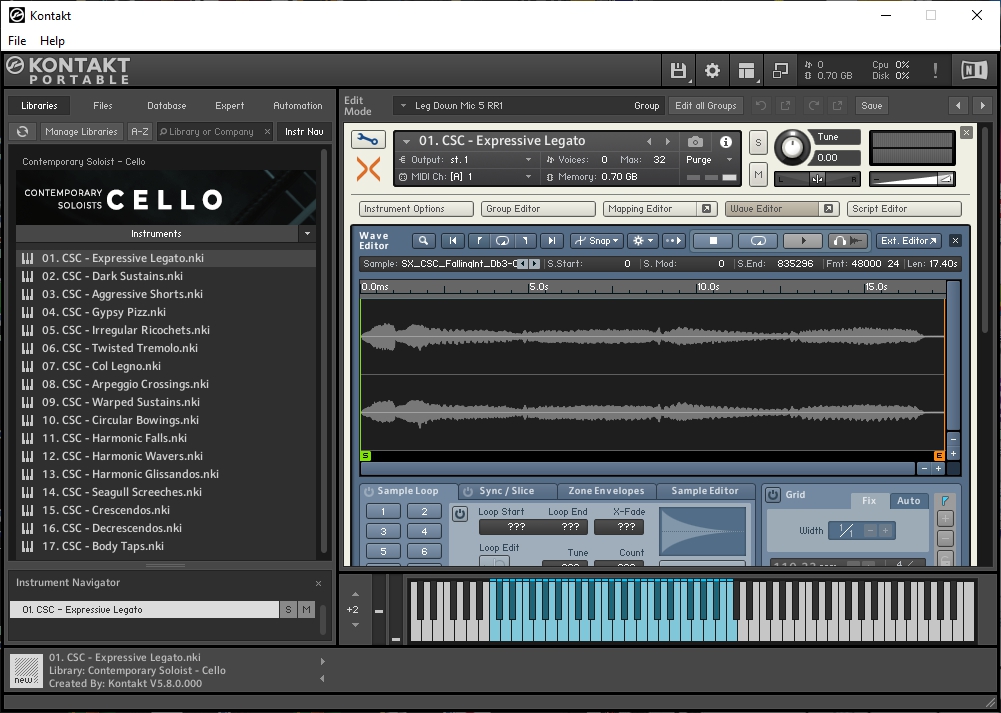This screenshot has width=1001, height=713.
Task: Switch to the Expert tab
Action: (x=230, y=105)
